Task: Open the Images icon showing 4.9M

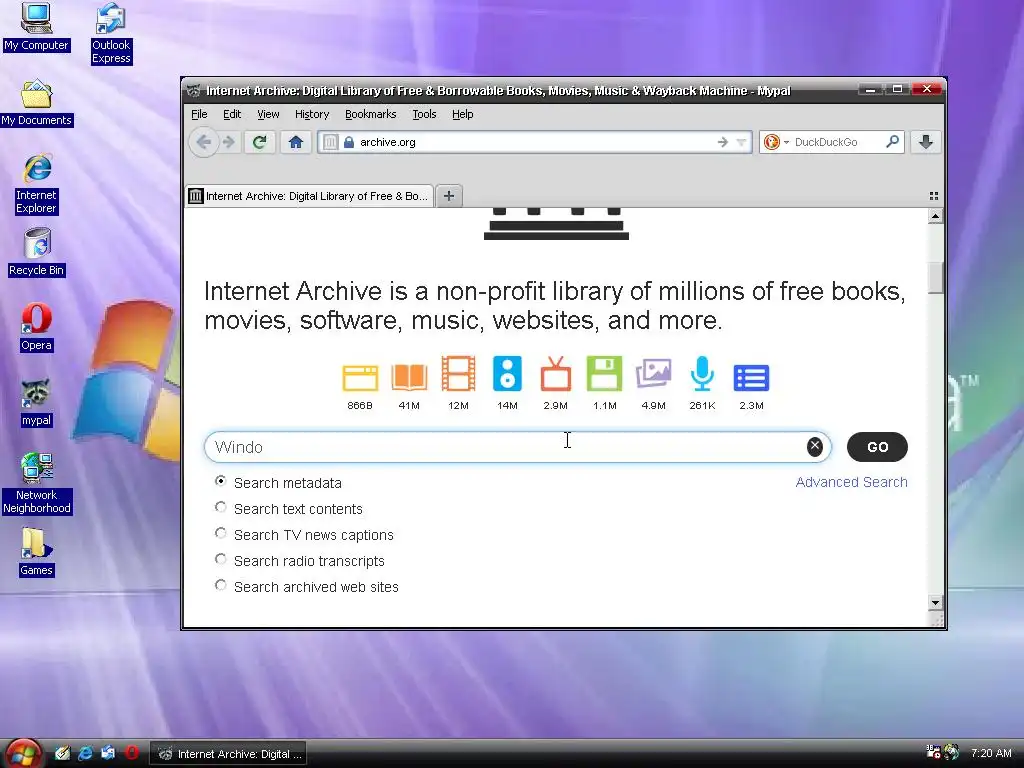Action: pyautogui.click(x=654, y=374)
